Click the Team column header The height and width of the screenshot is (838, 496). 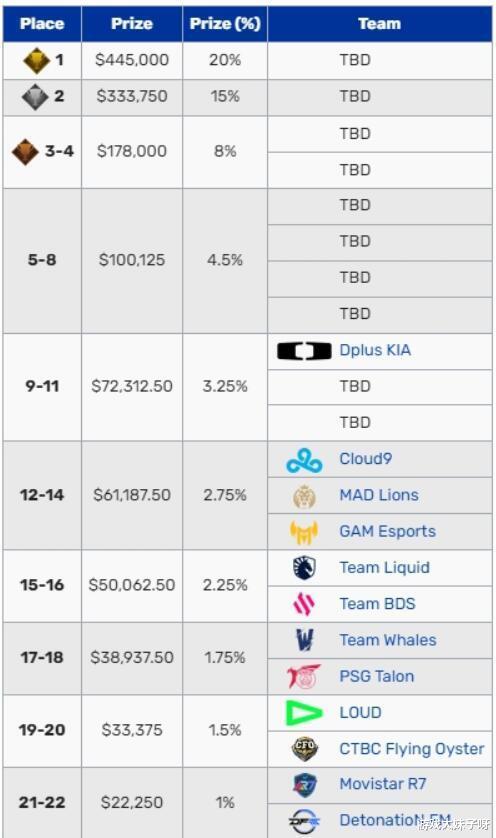click(379, 24)
